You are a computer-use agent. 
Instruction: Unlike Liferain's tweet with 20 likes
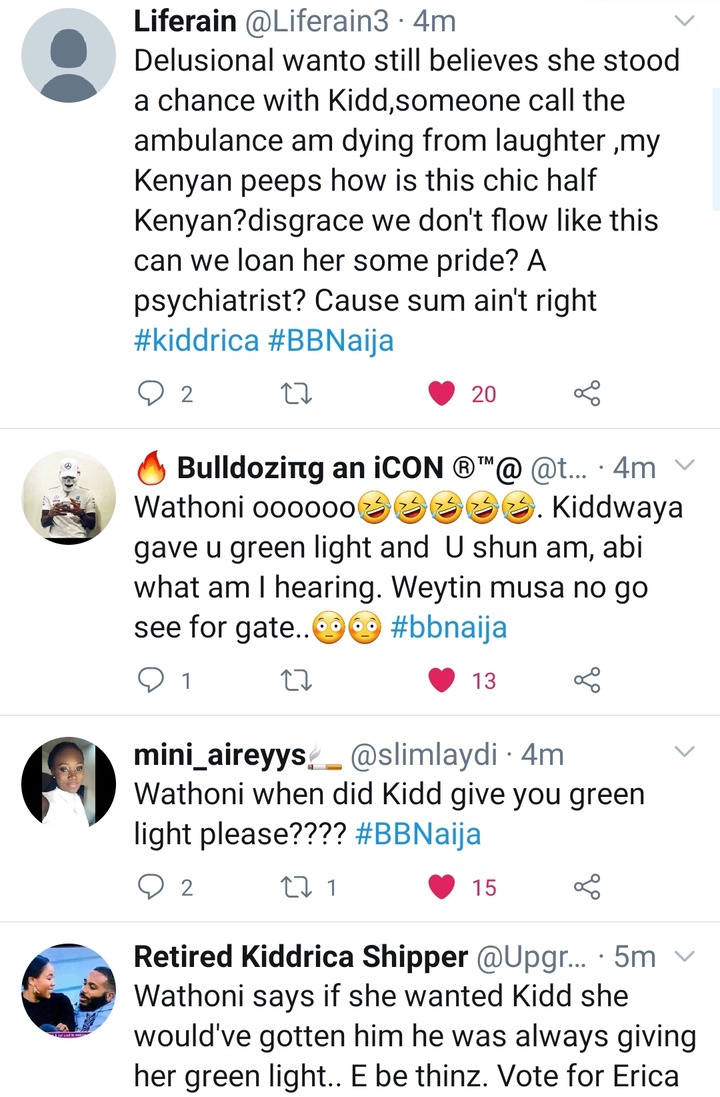click(x=442, y=393)
